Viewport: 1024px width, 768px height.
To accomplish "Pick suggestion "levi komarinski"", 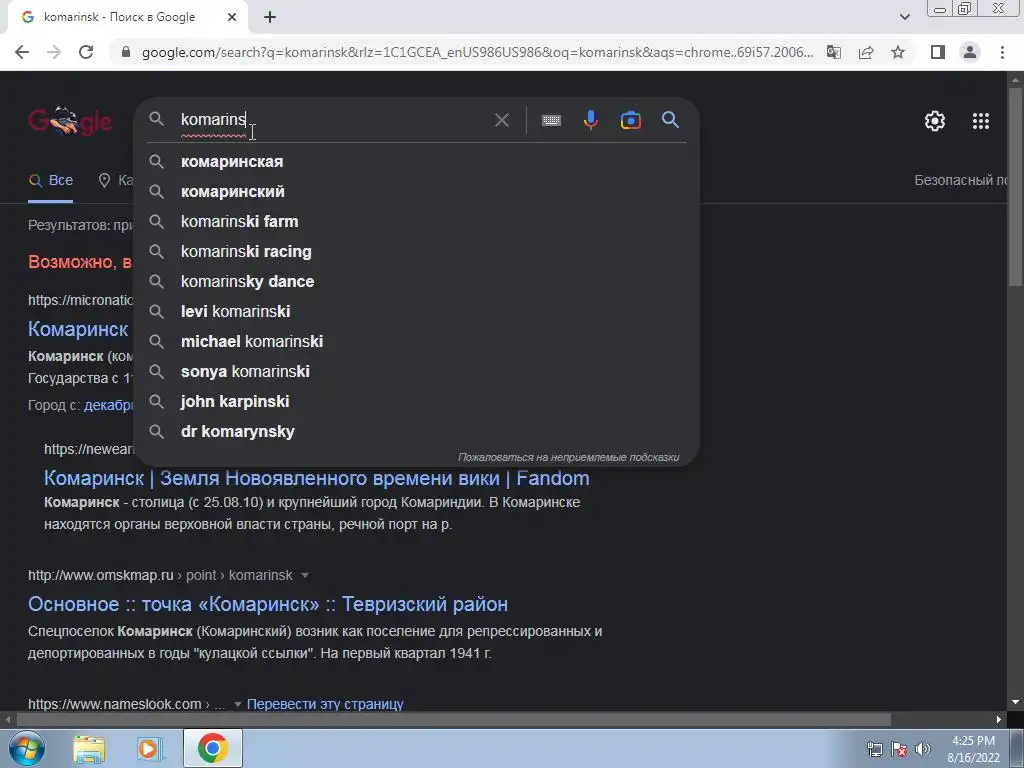I will [x=417, y=312].
